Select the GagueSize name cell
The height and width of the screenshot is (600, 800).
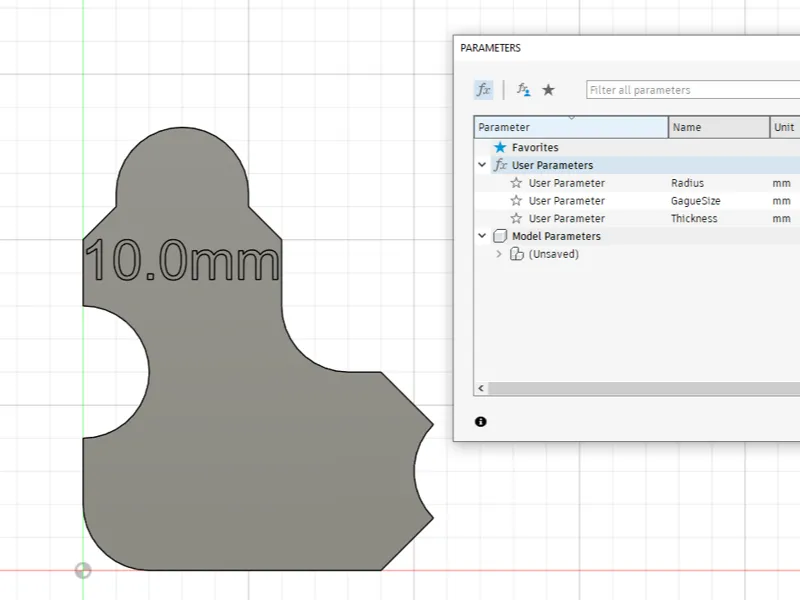click(x=695, y=201)
